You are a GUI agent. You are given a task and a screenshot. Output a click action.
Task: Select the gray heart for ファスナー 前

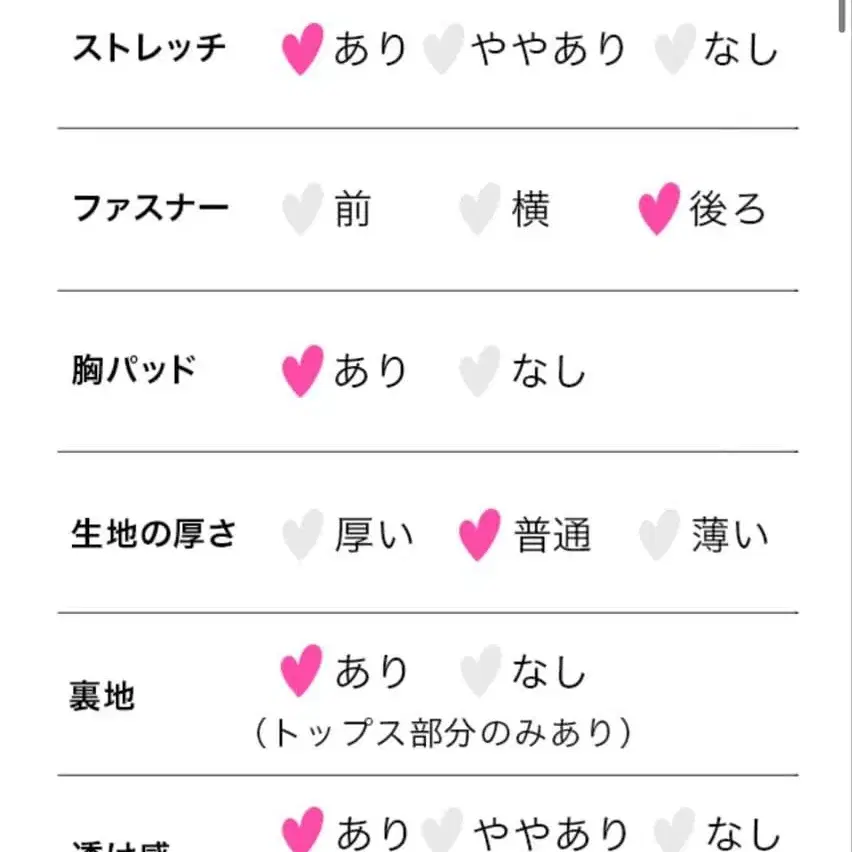tap(302, 209)
